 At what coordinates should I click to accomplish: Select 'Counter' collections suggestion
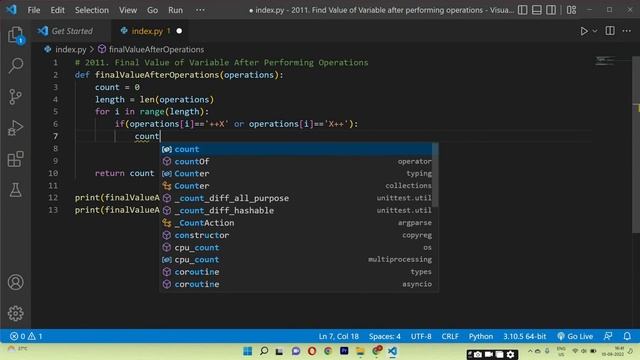click(x=296, y=186)
